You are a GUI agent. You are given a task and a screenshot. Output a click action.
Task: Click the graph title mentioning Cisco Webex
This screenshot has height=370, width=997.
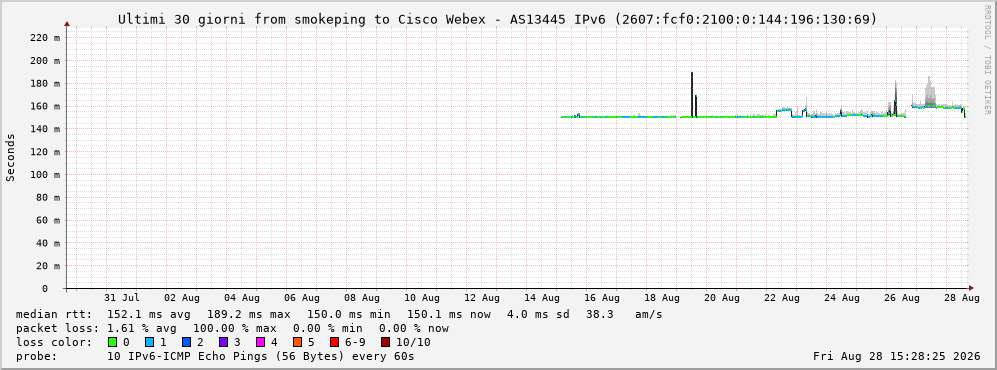coord(497,19)
